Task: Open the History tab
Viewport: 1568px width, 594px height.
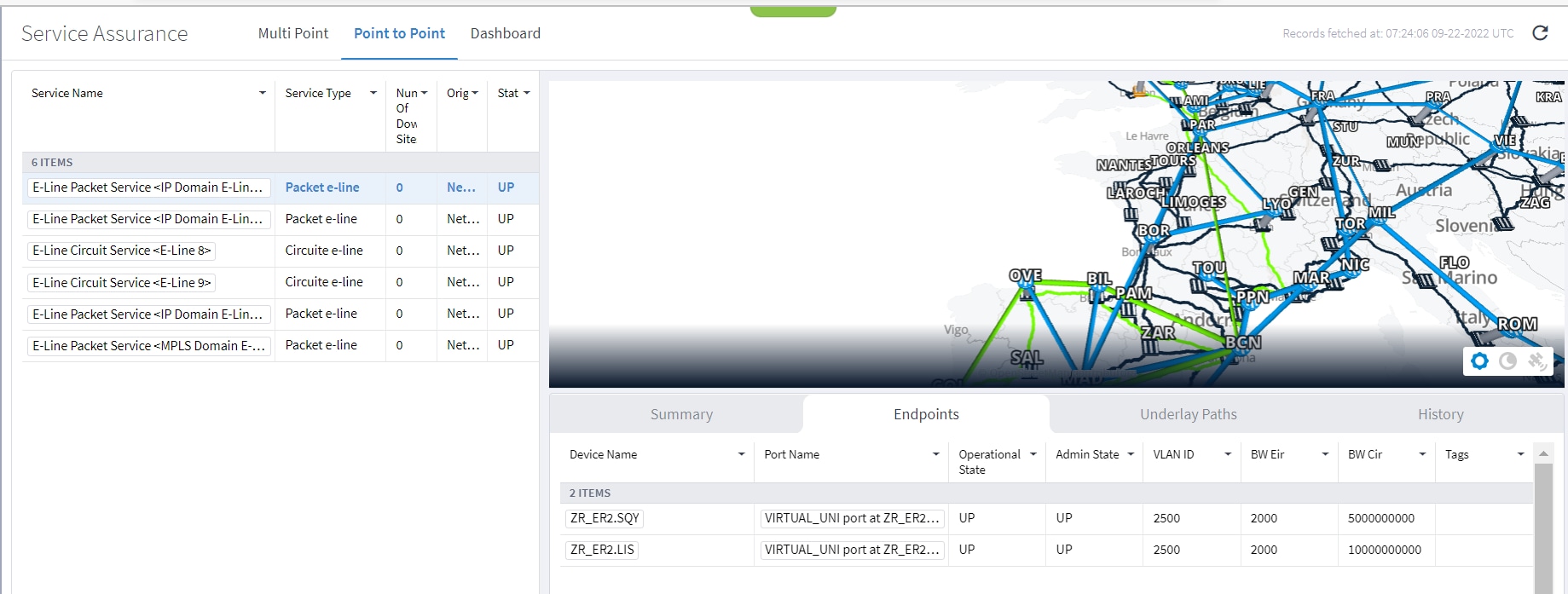Action: tap(1440, 414)
